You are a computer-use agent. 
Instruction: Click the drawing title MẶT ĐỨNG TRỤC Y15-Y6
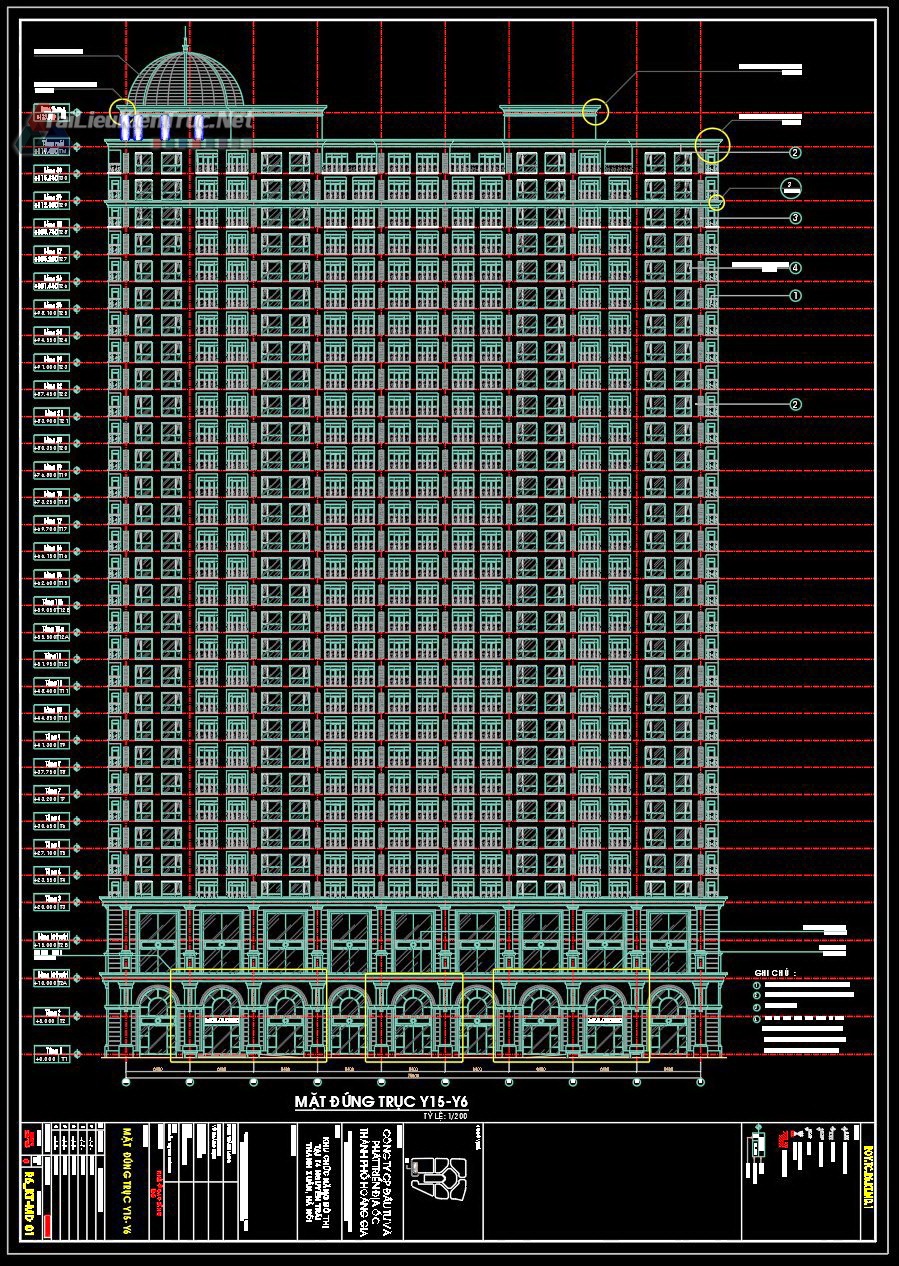click(381, 1101)
